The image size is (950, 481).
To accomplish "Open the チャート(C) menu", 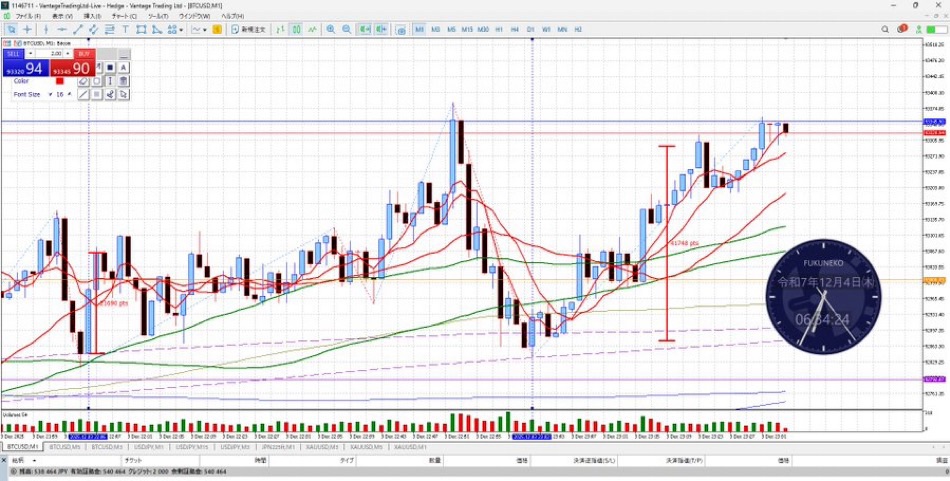I will point(125,17).
